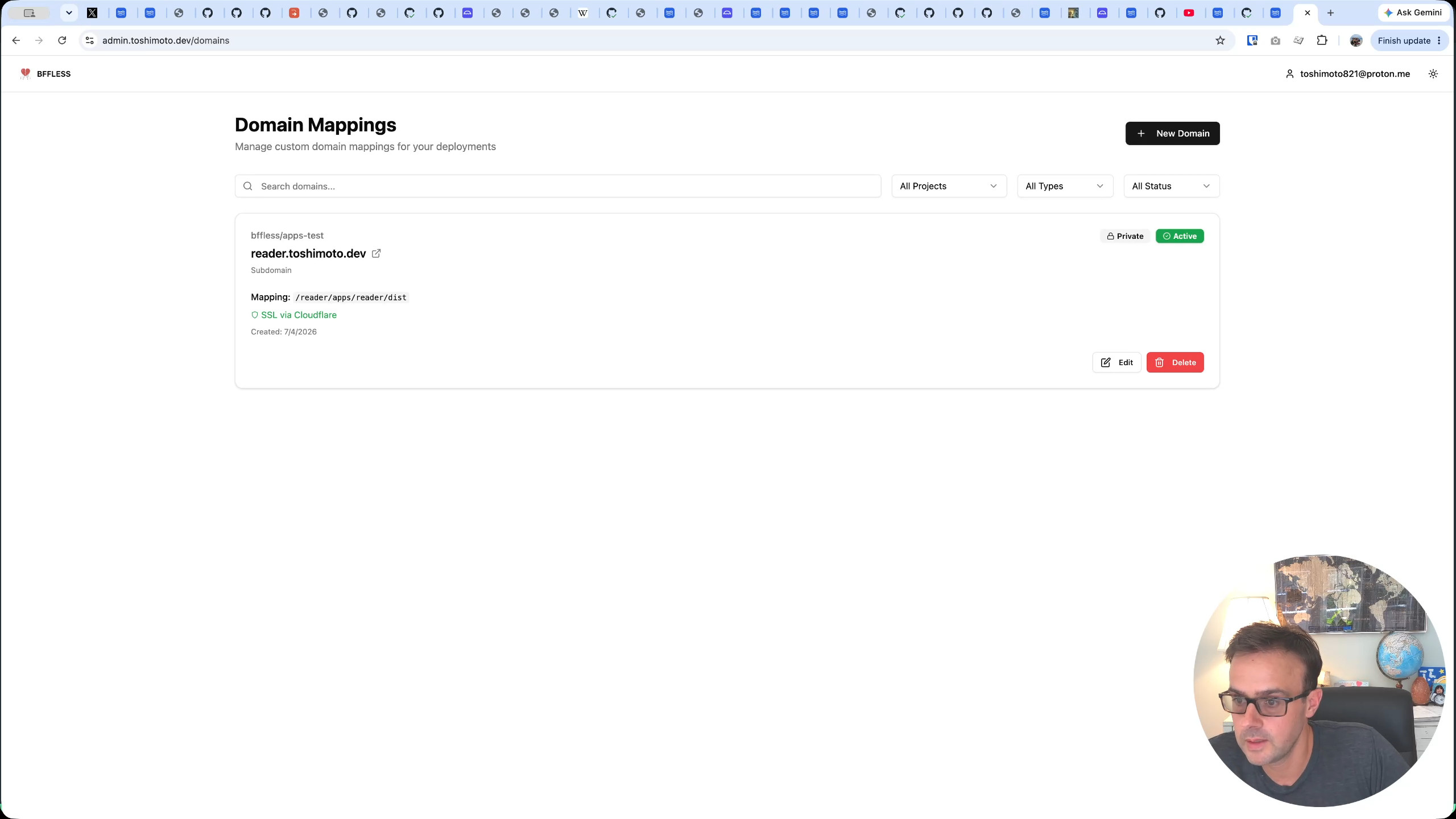
Task: Switch to the Wikipedia browser tab
Action: pyautogui.click(x=583, y=13)
